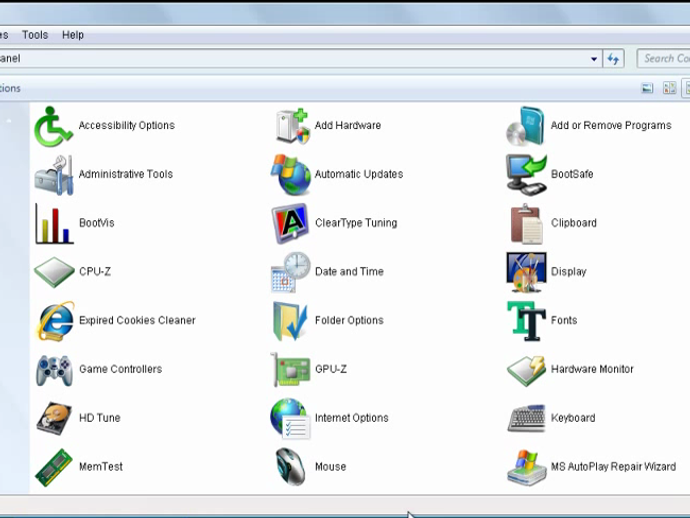Open the BootVis bar chart icon
Screen dimensions: 690x518
click(x=54, y=224)
